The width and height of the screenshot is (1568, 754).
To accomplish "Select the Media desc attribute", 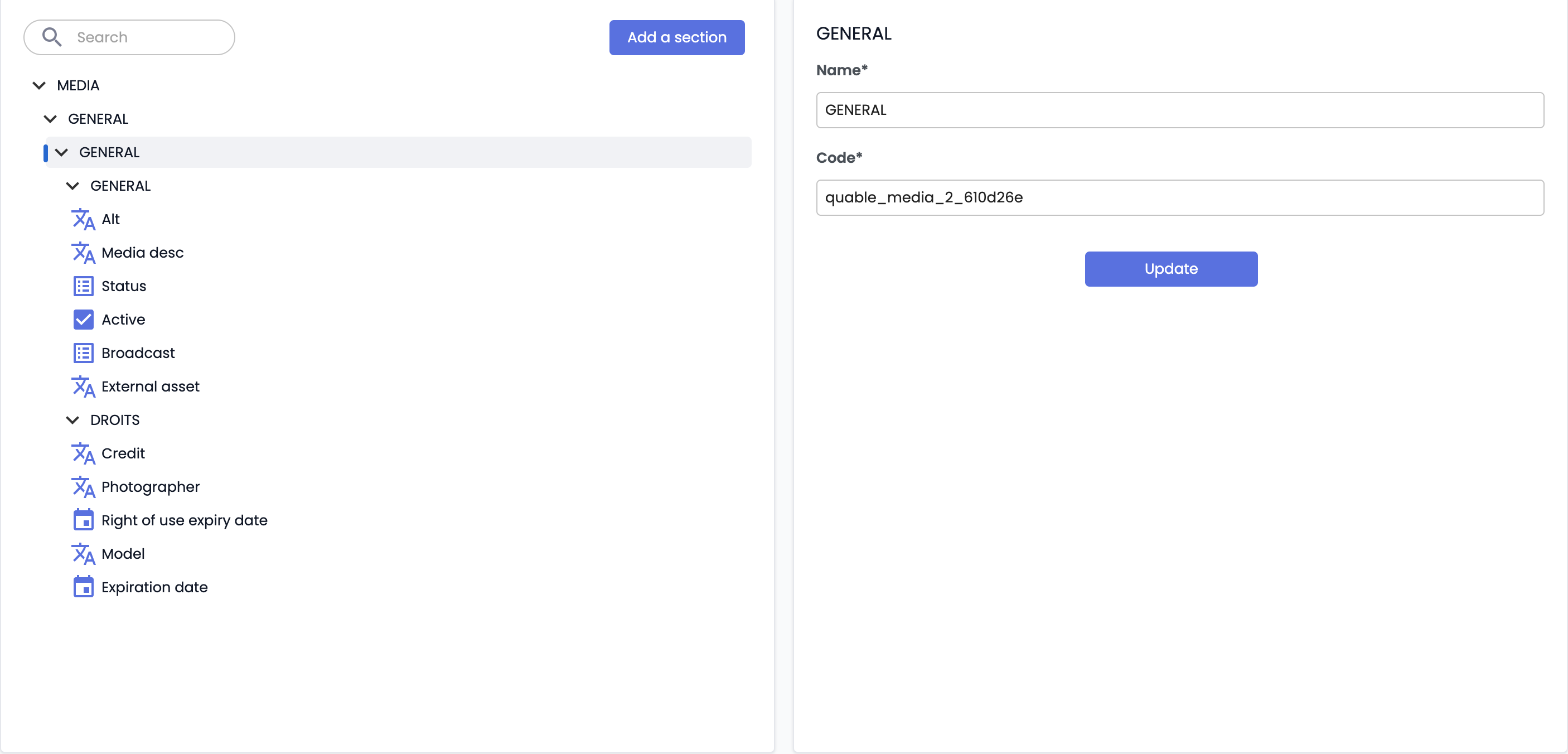I will click(x=142, y=253).
